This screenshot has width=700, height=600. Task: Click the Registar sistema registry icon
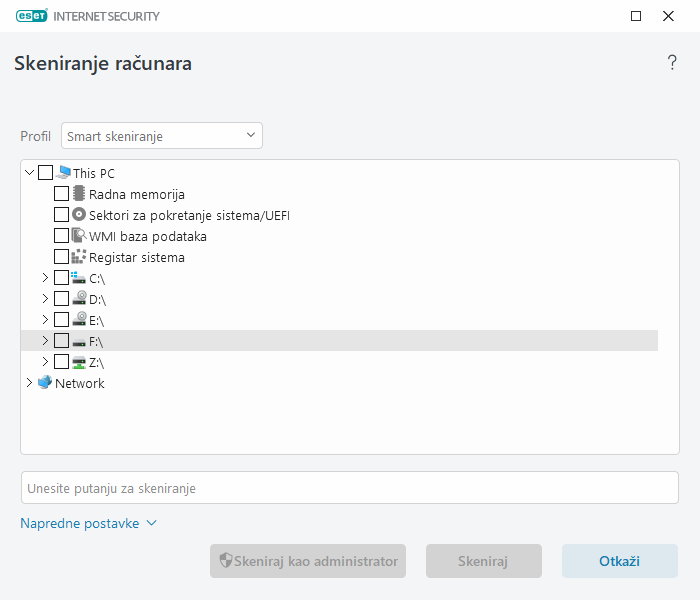[x=79, y=257]
